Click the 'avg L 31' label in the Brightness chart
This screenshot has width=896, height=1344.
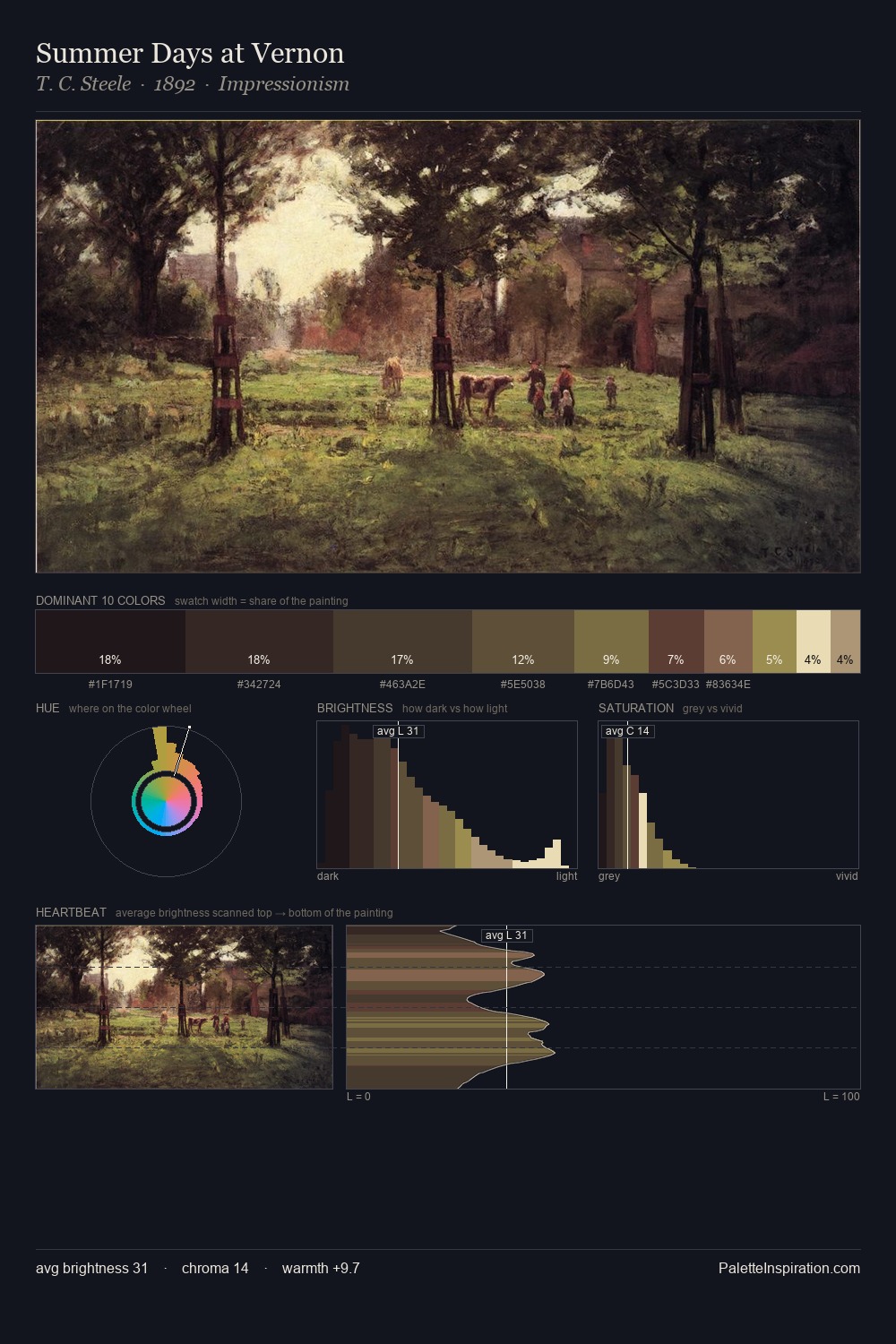click(x=399, y=731)
